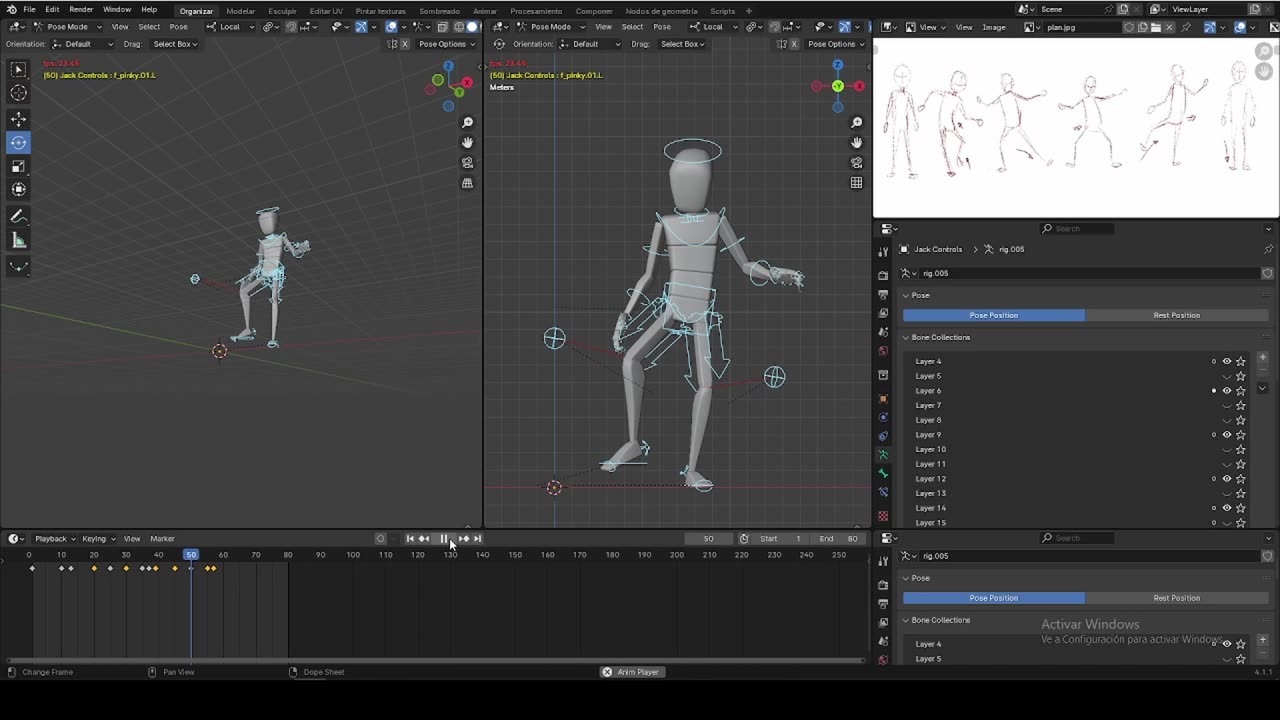Image resolution: width=1280 pixels, height=720 pixels.
Task: Collapse Bone Collections section in upper properties
Action: click(940, 337)
